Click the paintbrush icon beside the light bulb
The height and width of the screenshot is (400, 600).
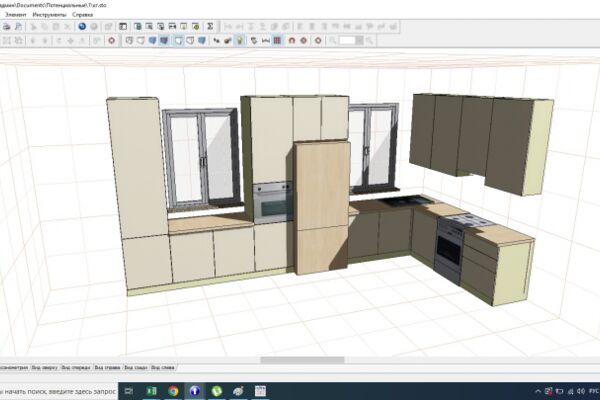[x=228, y=40]
